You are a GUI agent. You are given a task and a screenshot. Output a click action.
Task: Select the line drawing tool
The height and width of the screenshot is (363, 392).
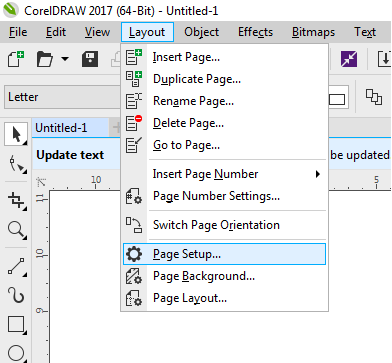point(17,267)
